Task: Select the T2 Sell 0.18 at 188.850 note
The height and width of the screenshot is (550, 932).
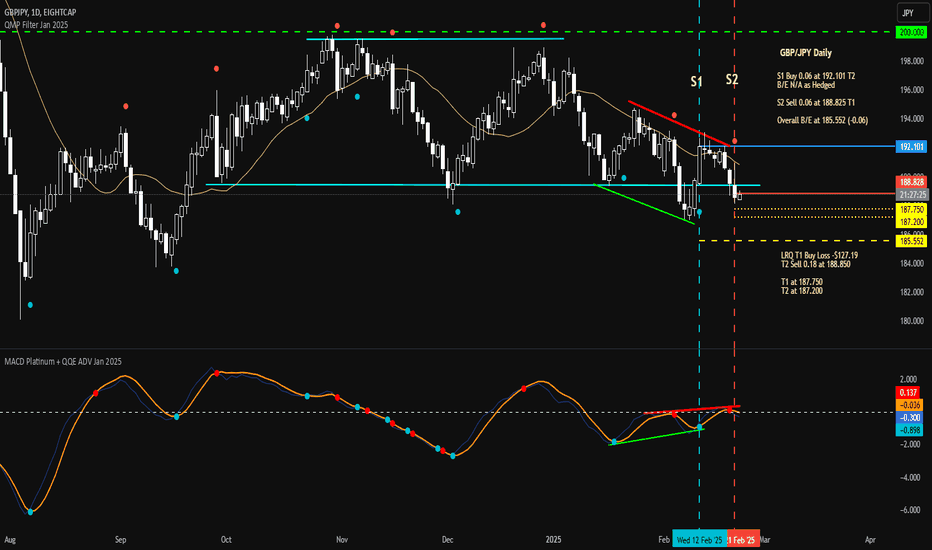Action: (x=816, y=264)
